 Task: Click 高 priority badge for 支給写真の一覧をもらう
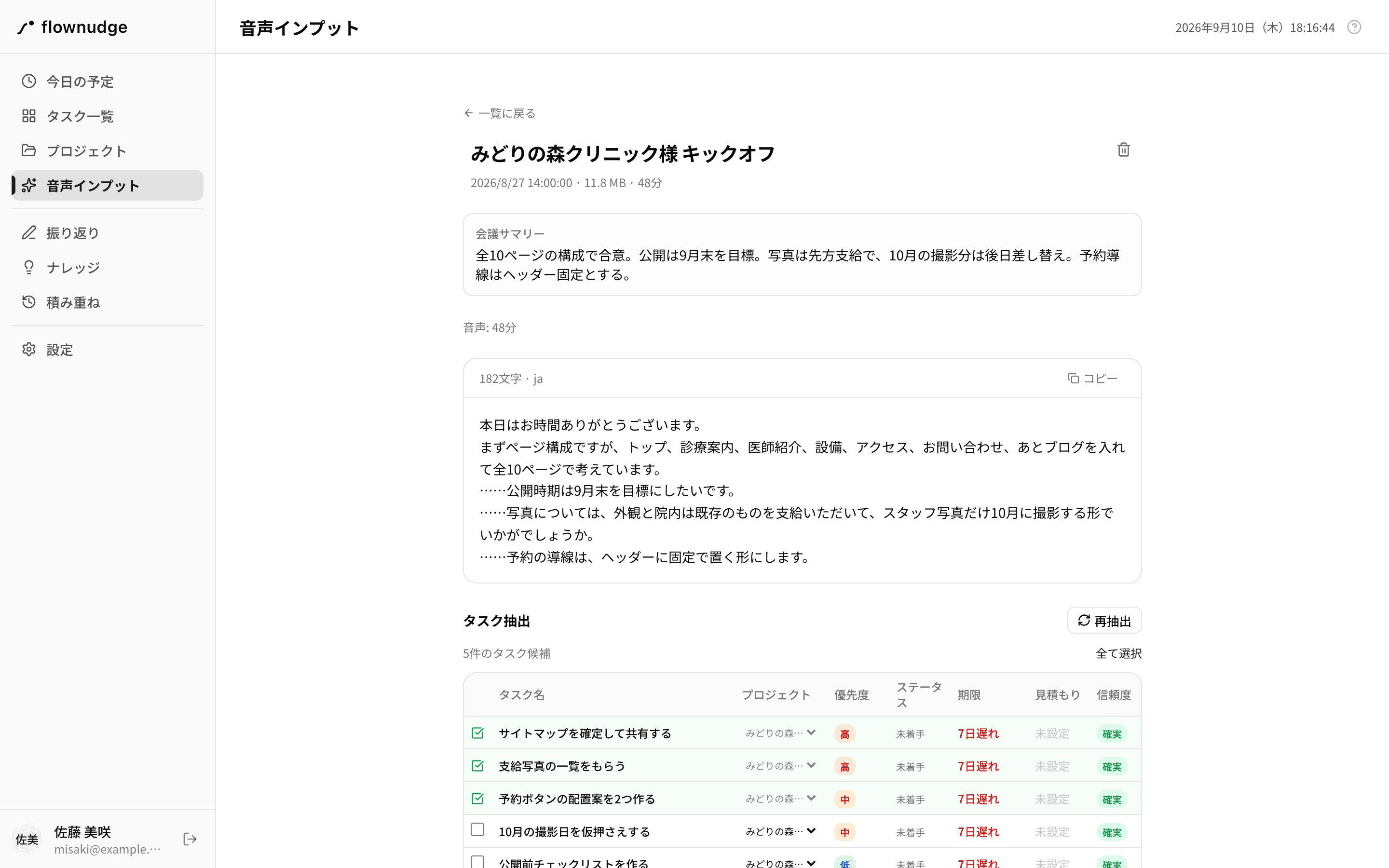[x=844, y=766]
